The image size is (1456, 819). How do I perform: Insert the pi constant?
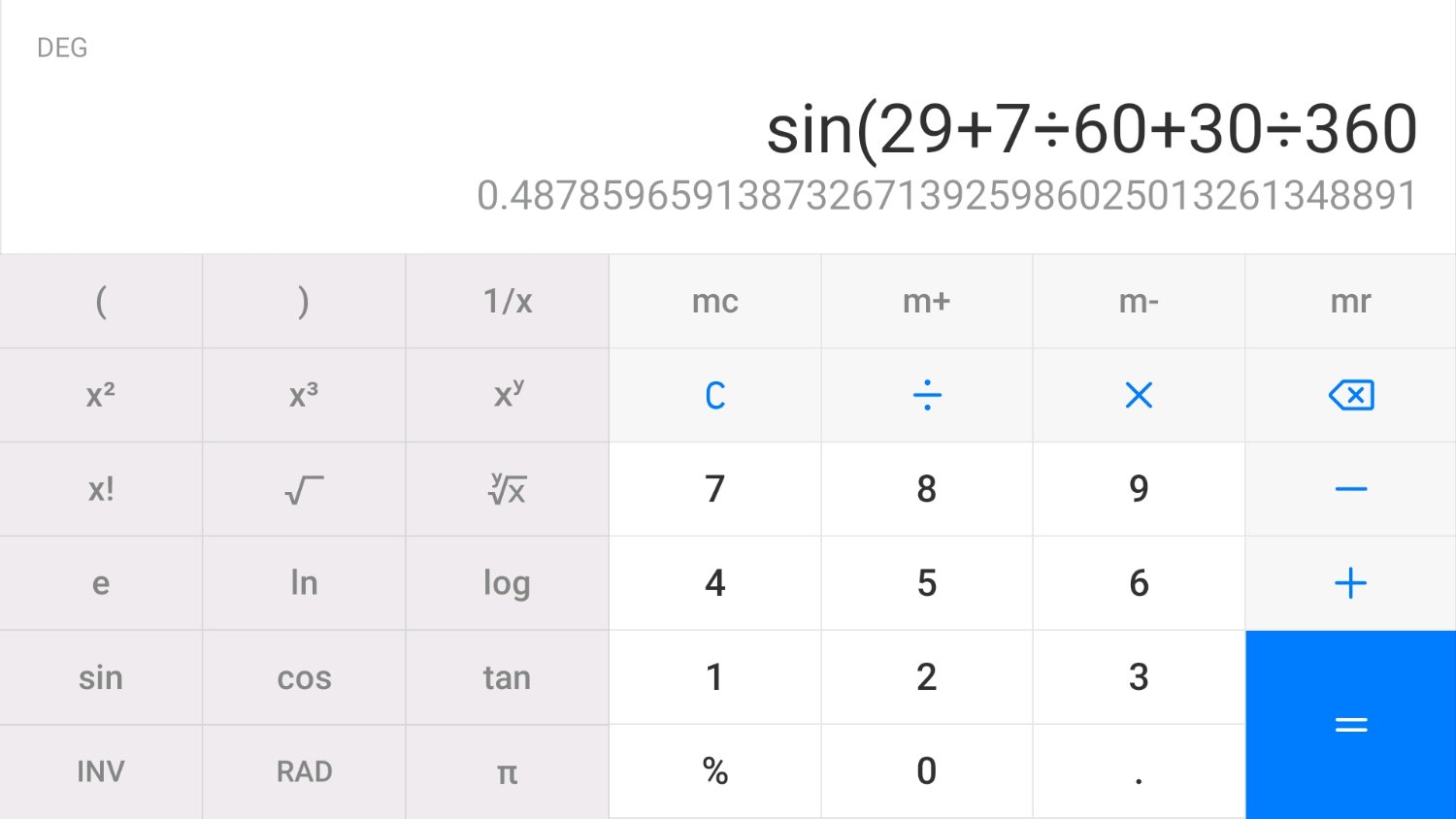coord(507,772)
